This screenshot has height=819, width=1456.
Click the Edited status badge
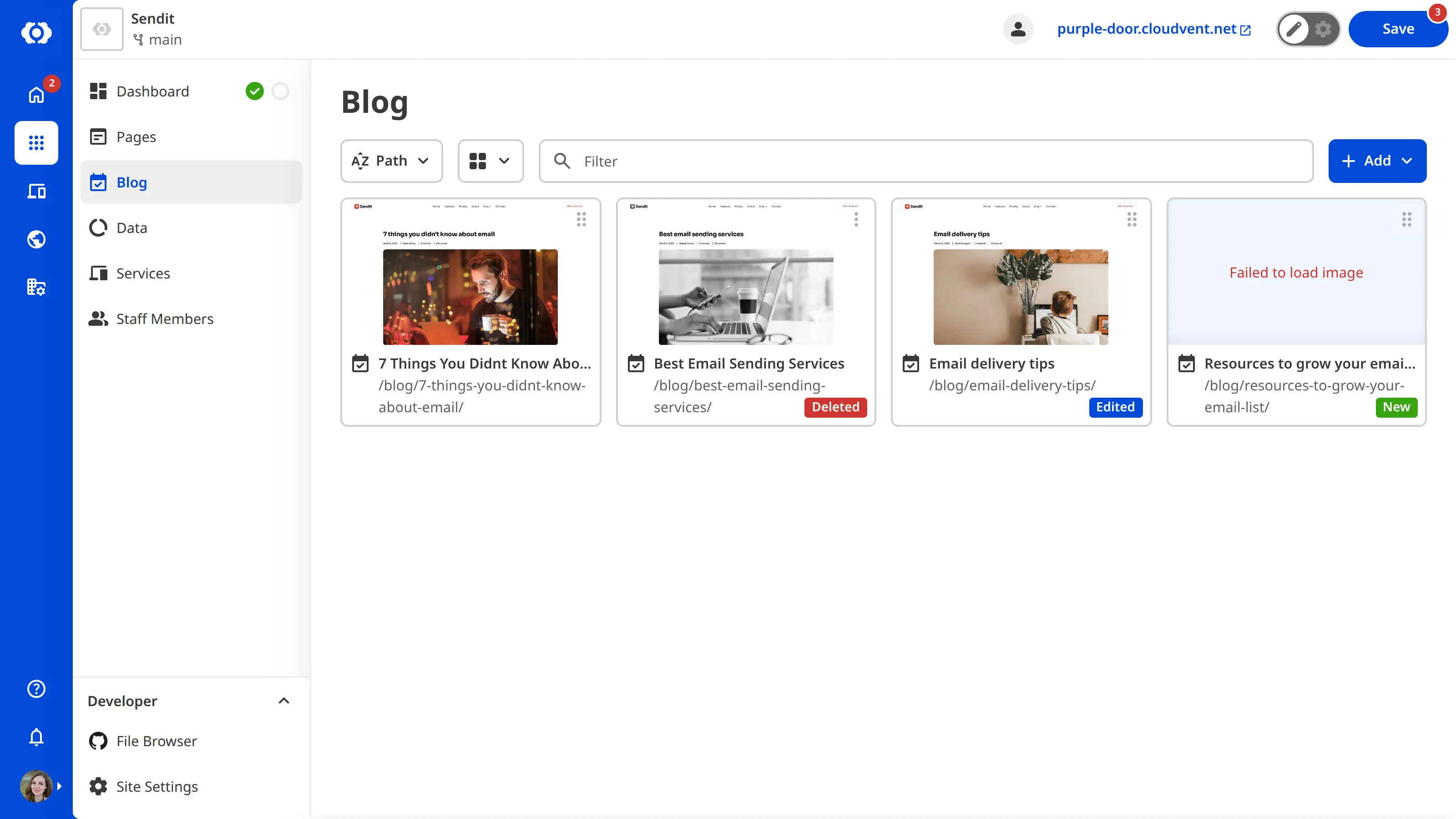pyautogui.click(x=1116, y=407)
